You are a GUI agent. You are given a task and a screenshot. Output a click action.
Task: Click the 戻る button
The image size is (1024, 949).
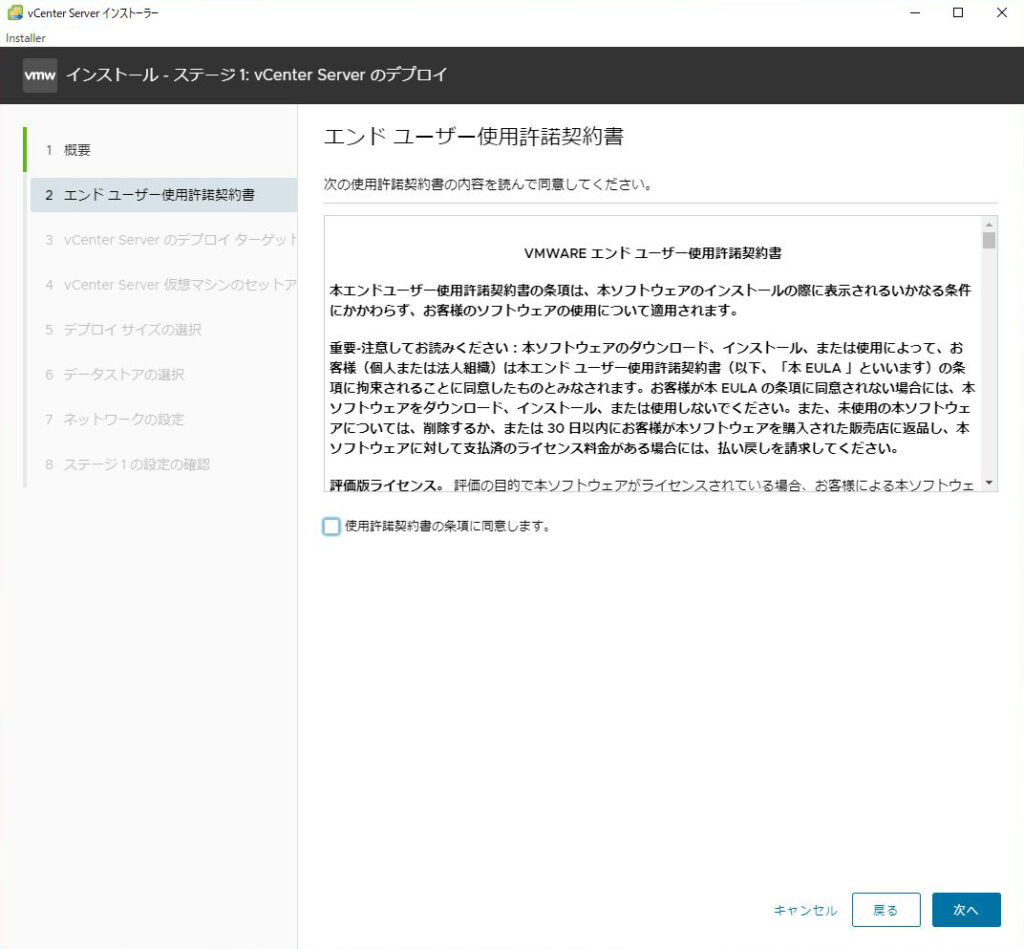(x=886, y=910)
